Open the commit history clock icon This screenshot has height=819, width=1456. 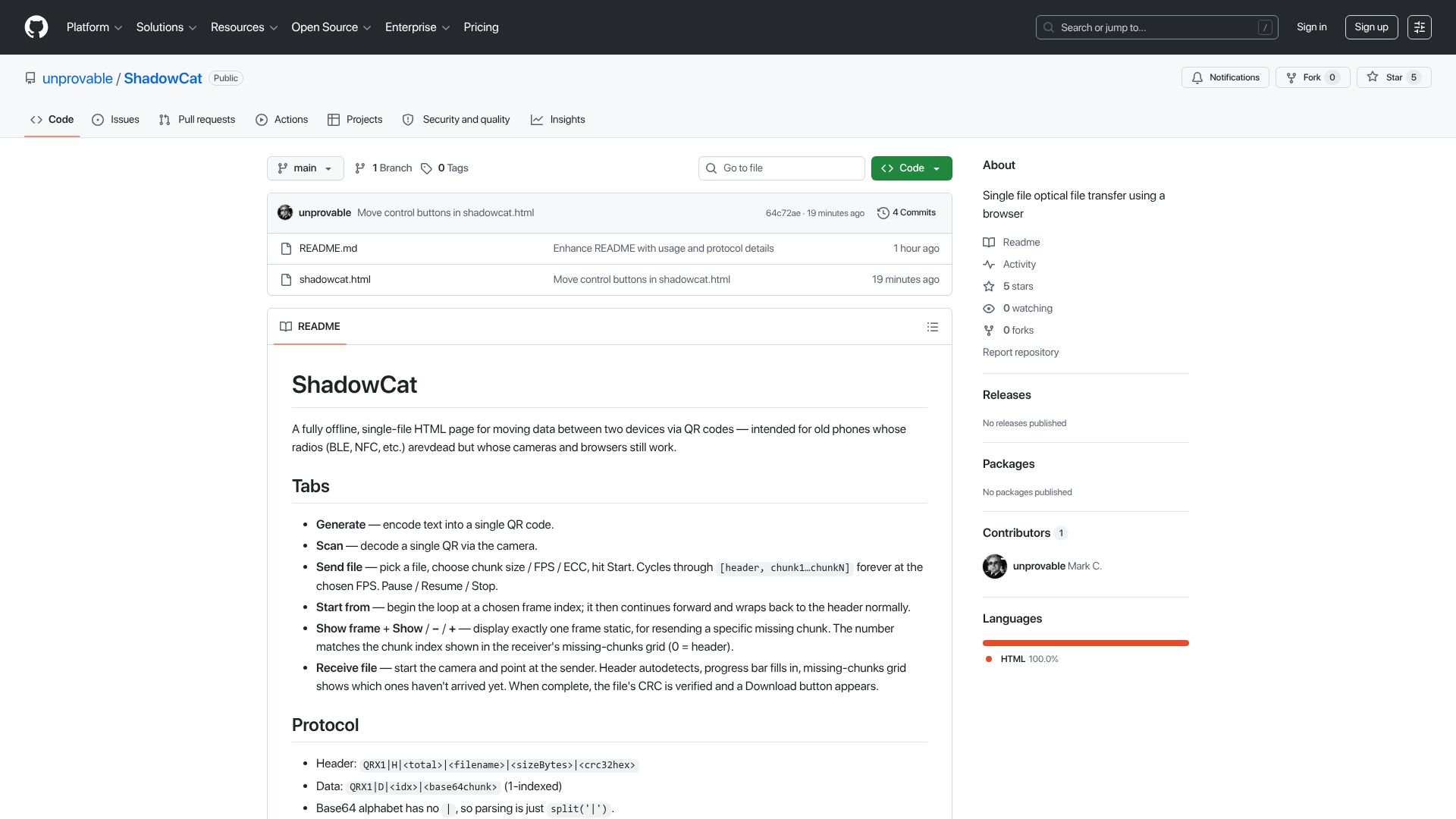883,213
